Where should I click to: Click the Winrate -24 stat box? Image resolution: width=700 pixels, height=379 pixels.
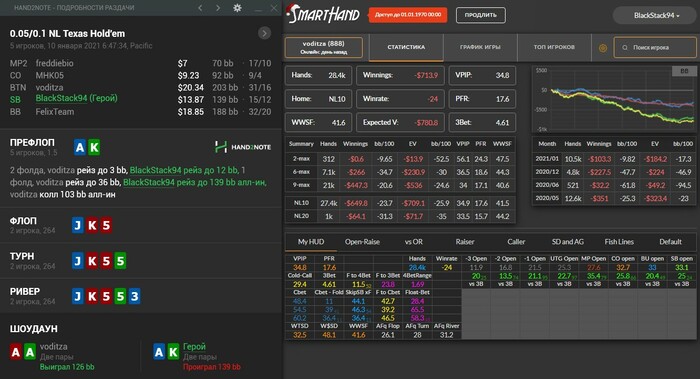[400, 99]
